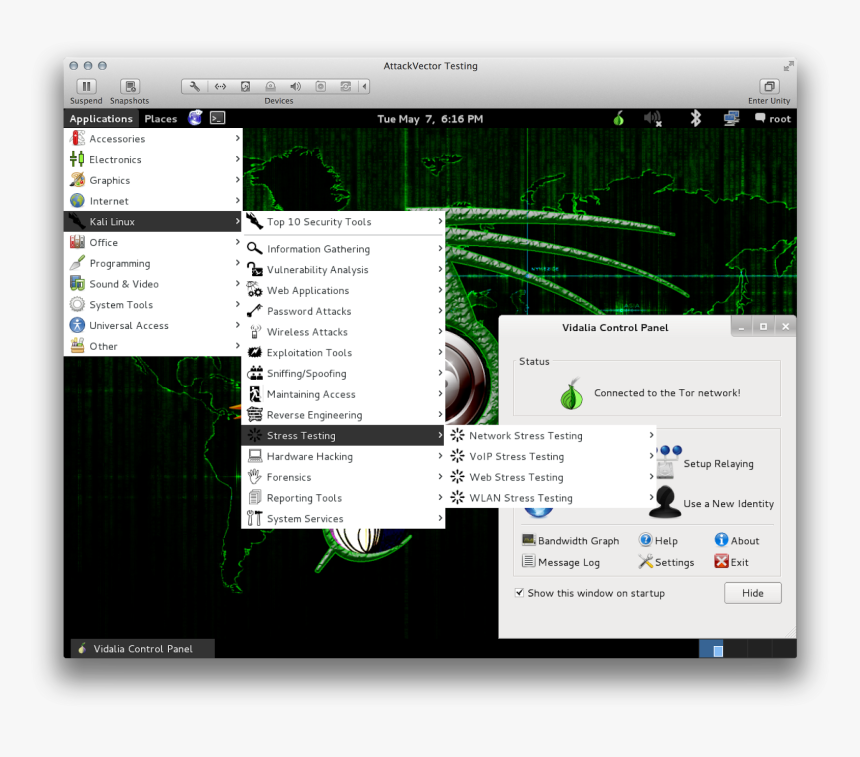Screen dimensions: 860x757
Task: Open the Office category
Action: pyautogui.click(x=153, y=242)
